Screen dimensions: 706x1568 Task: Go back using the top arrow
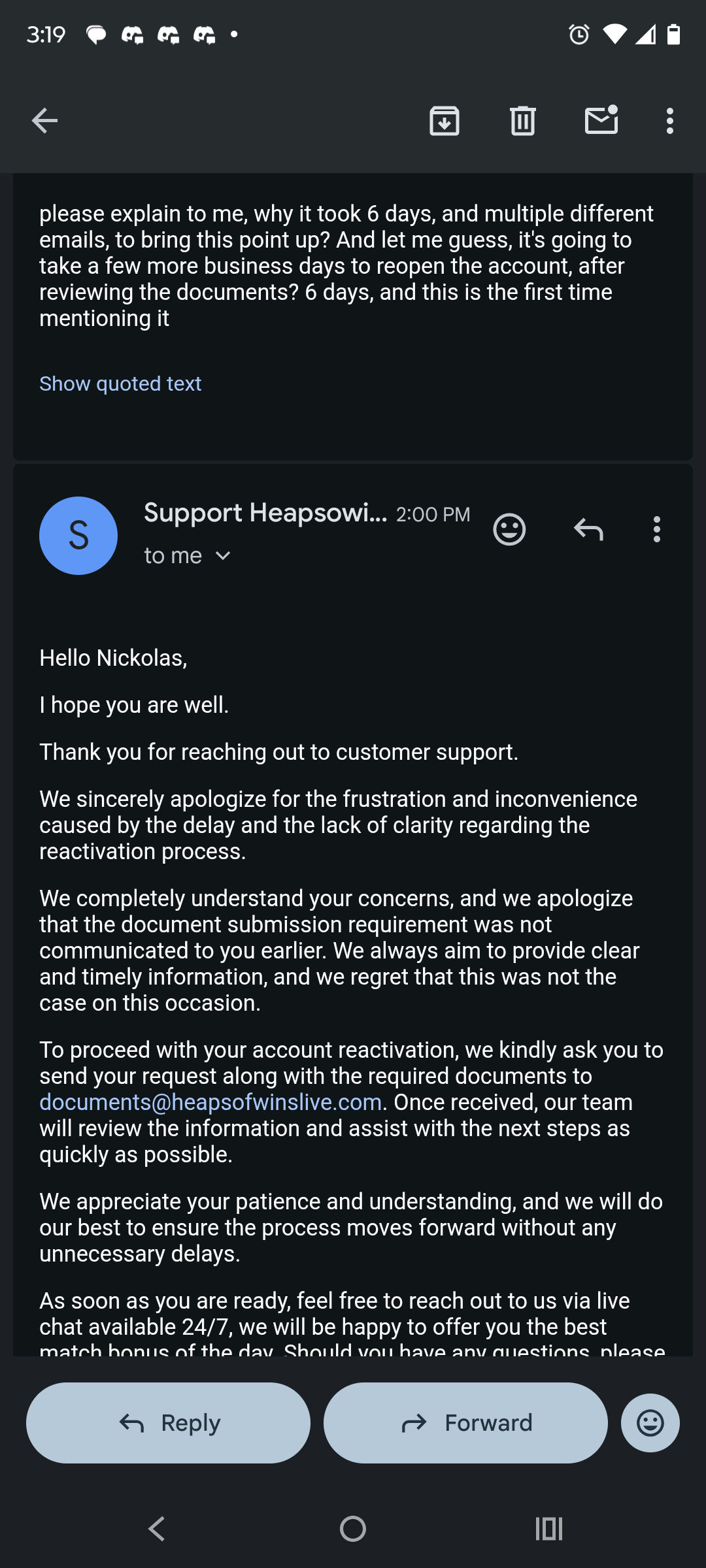(44, 121)
